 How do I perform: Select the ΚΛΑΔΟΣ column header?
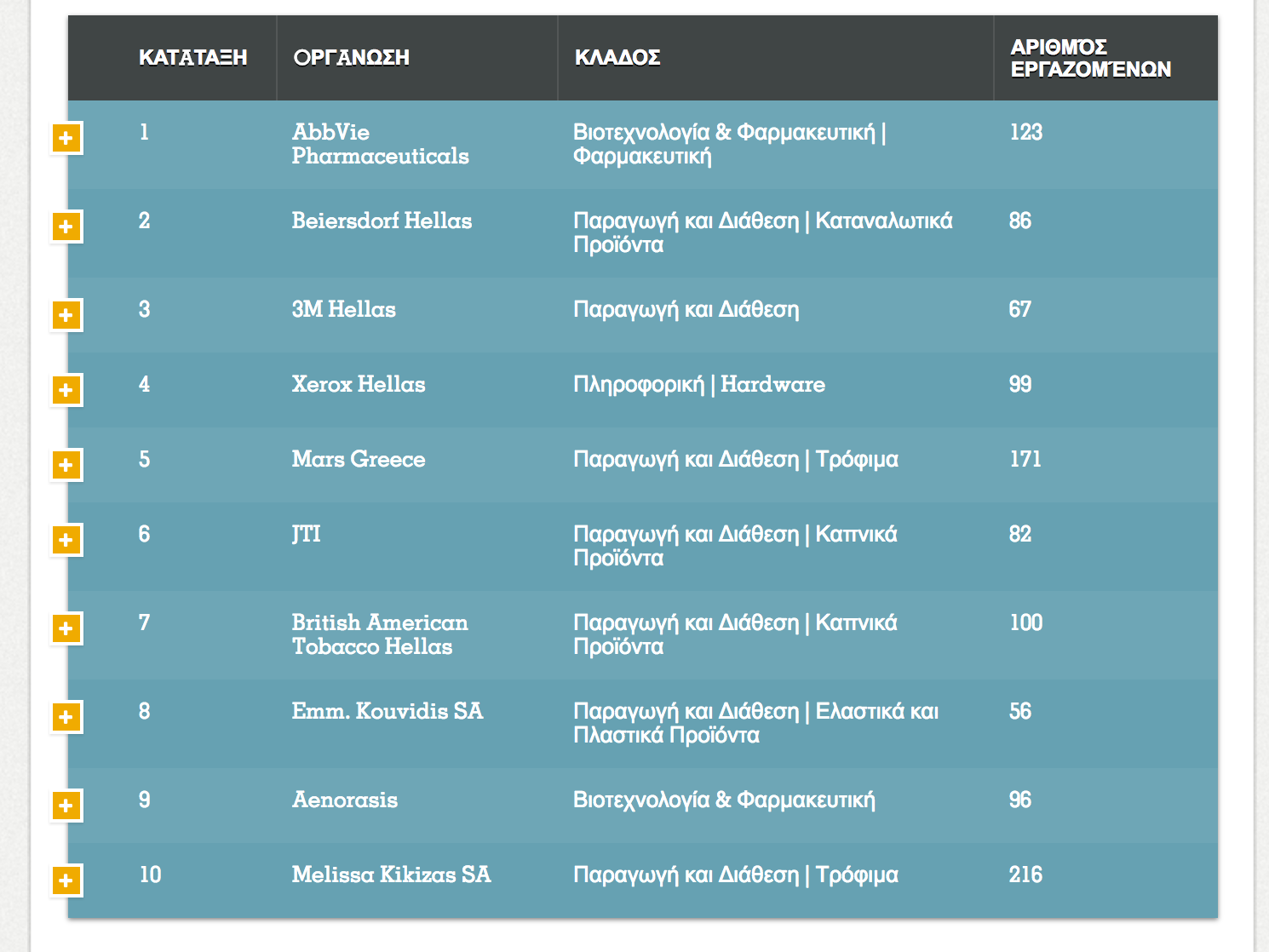tap(617, 58)
